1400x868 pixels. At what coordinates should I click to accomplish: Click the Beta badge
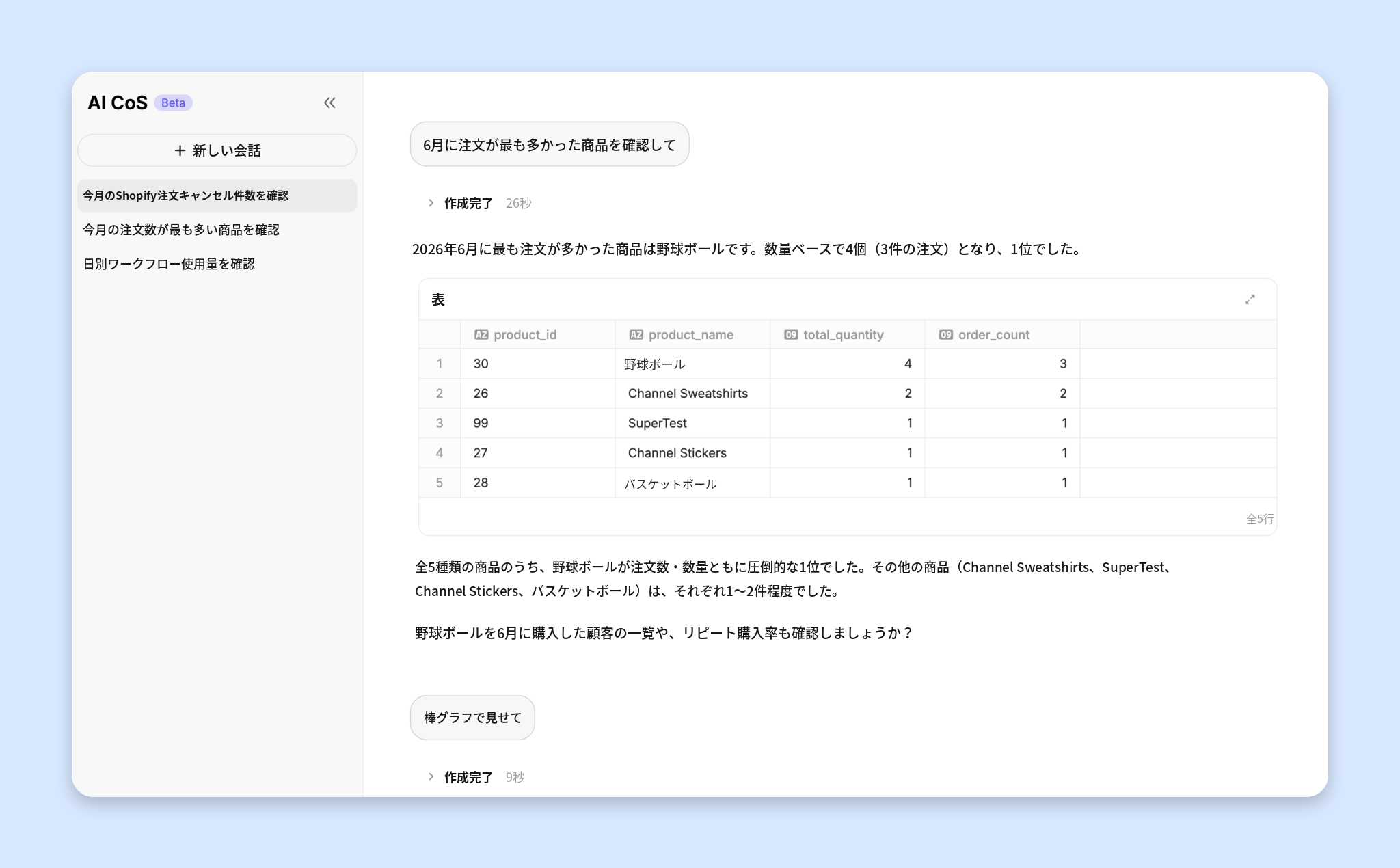[173, 103]
